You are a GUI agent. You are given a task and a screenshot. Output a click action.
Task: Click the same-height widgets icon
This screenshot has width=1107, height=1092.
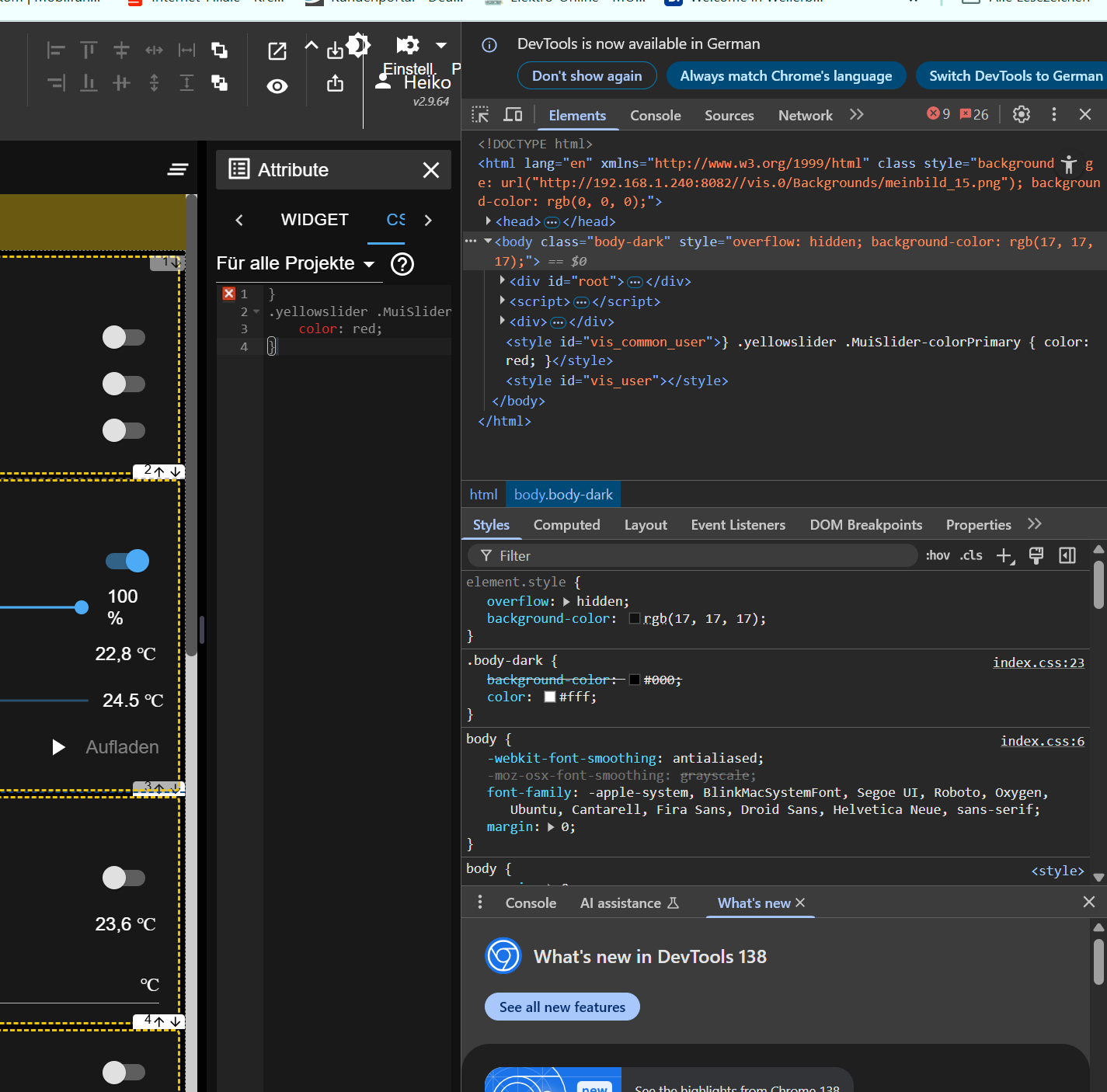pos(187,83)
